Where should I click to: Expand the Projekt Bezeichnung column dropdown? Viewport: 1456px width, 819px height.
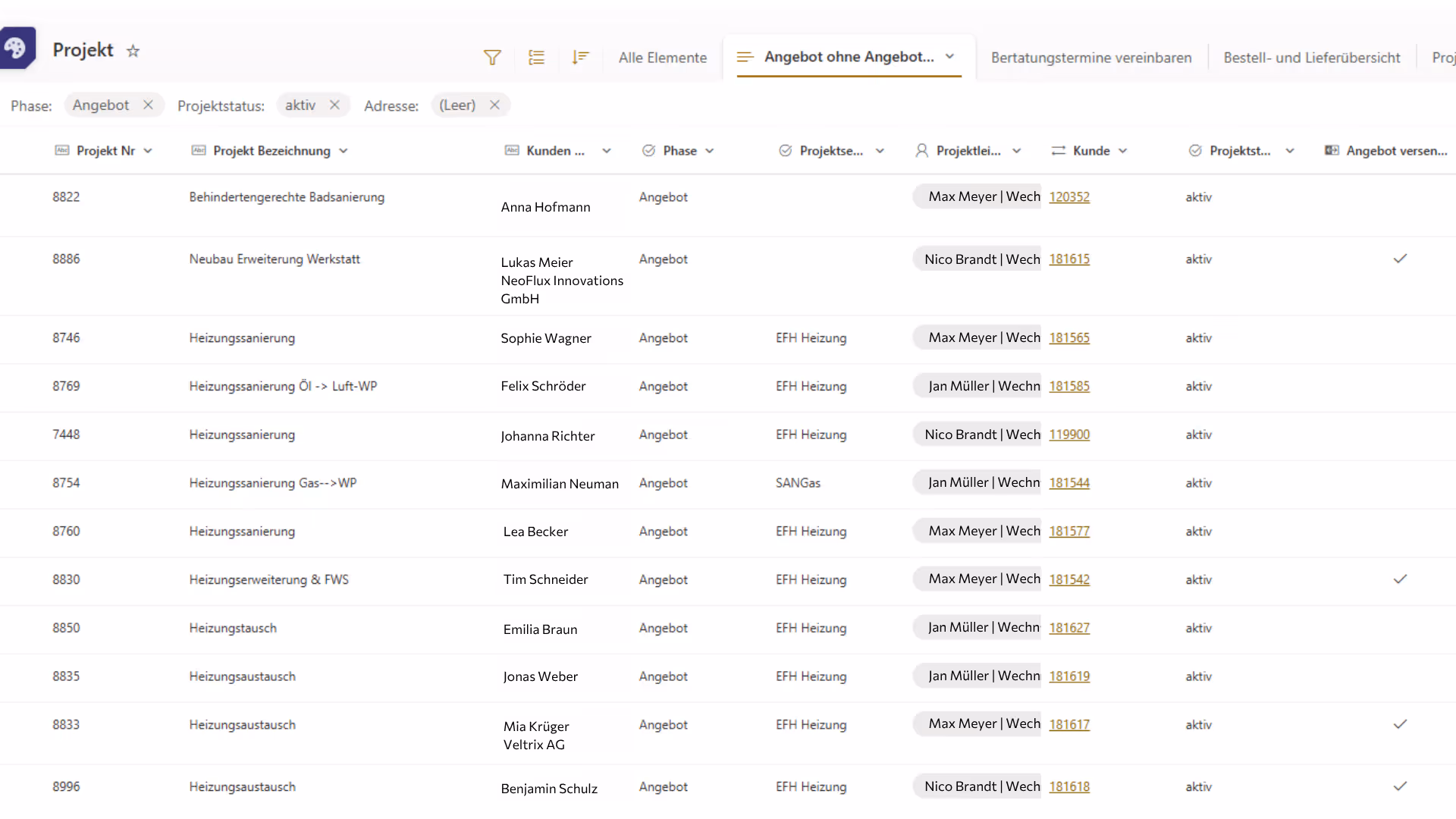pyautogui.click(x=344, y=151)
